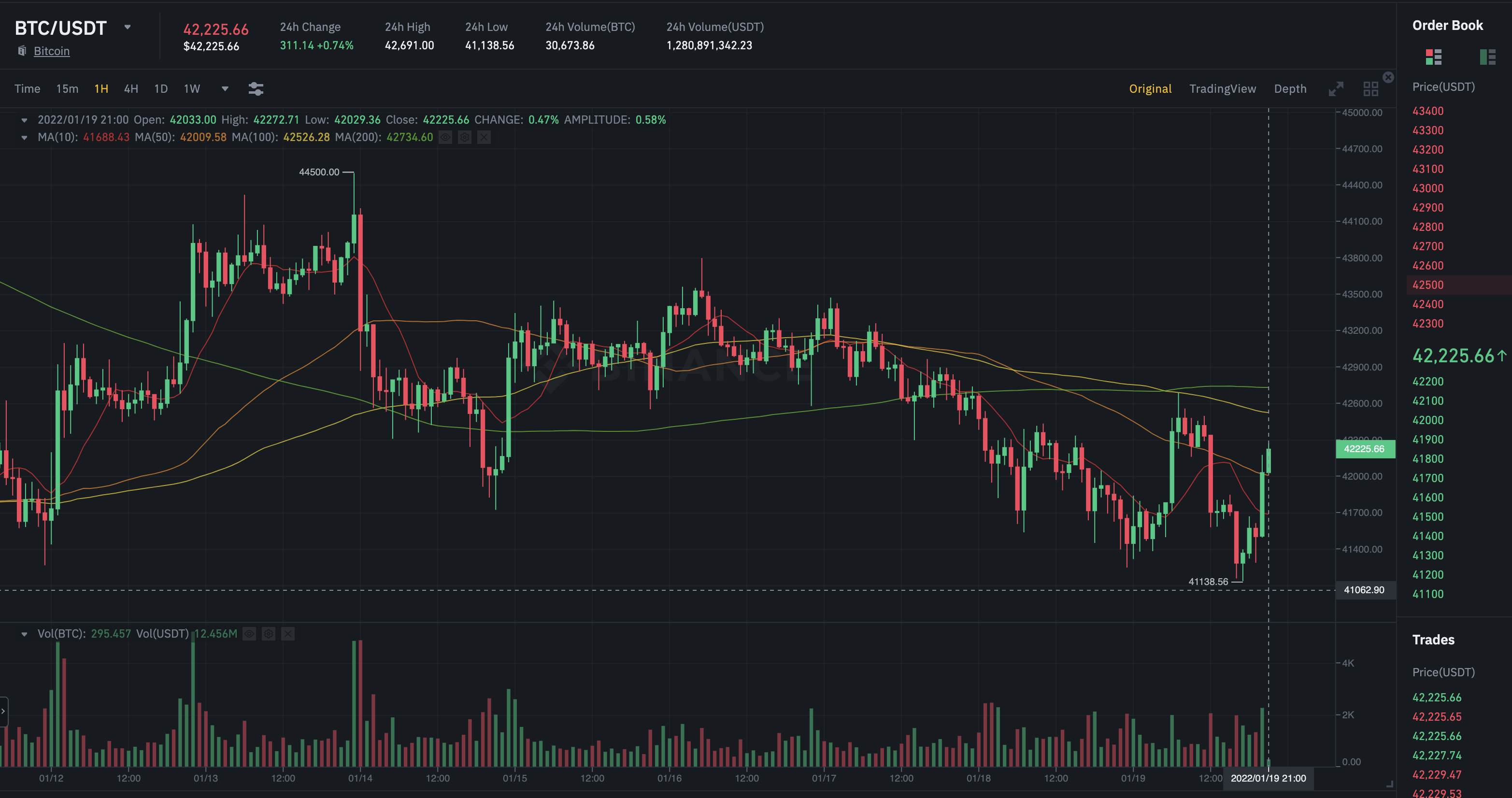Collapse the MA indicator legend arrow

(24, 137)
